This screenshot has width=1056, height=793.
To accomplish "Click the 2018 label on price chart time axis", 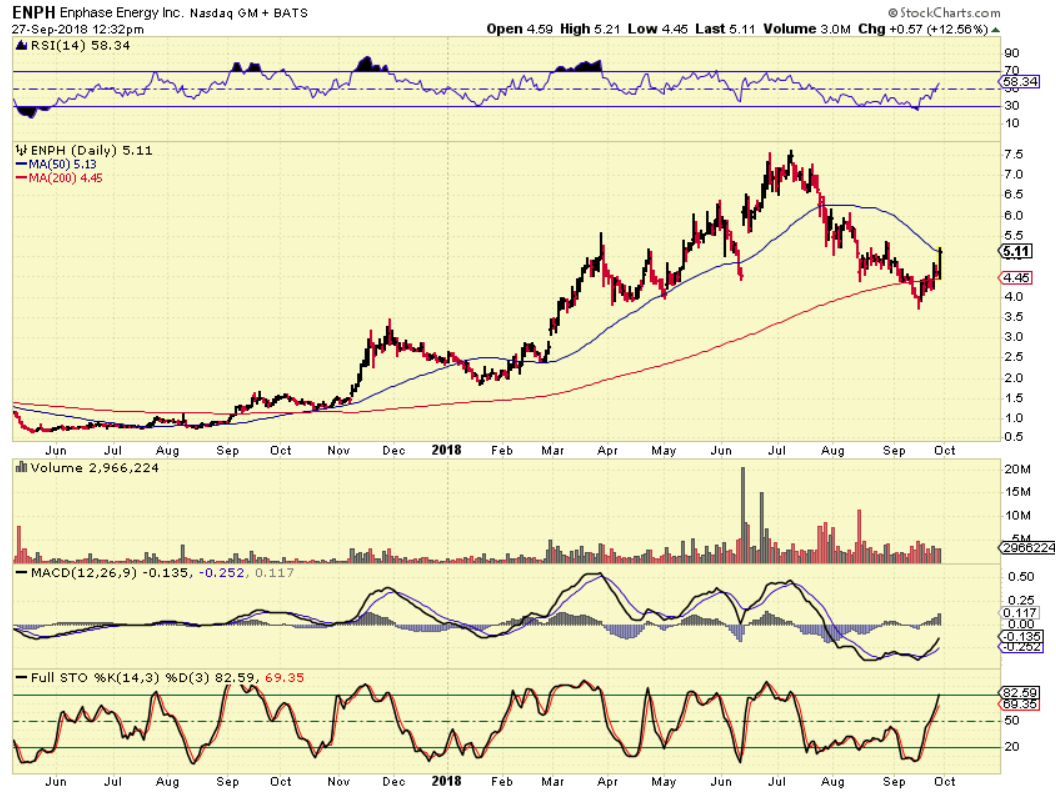I will click(447, 450).
